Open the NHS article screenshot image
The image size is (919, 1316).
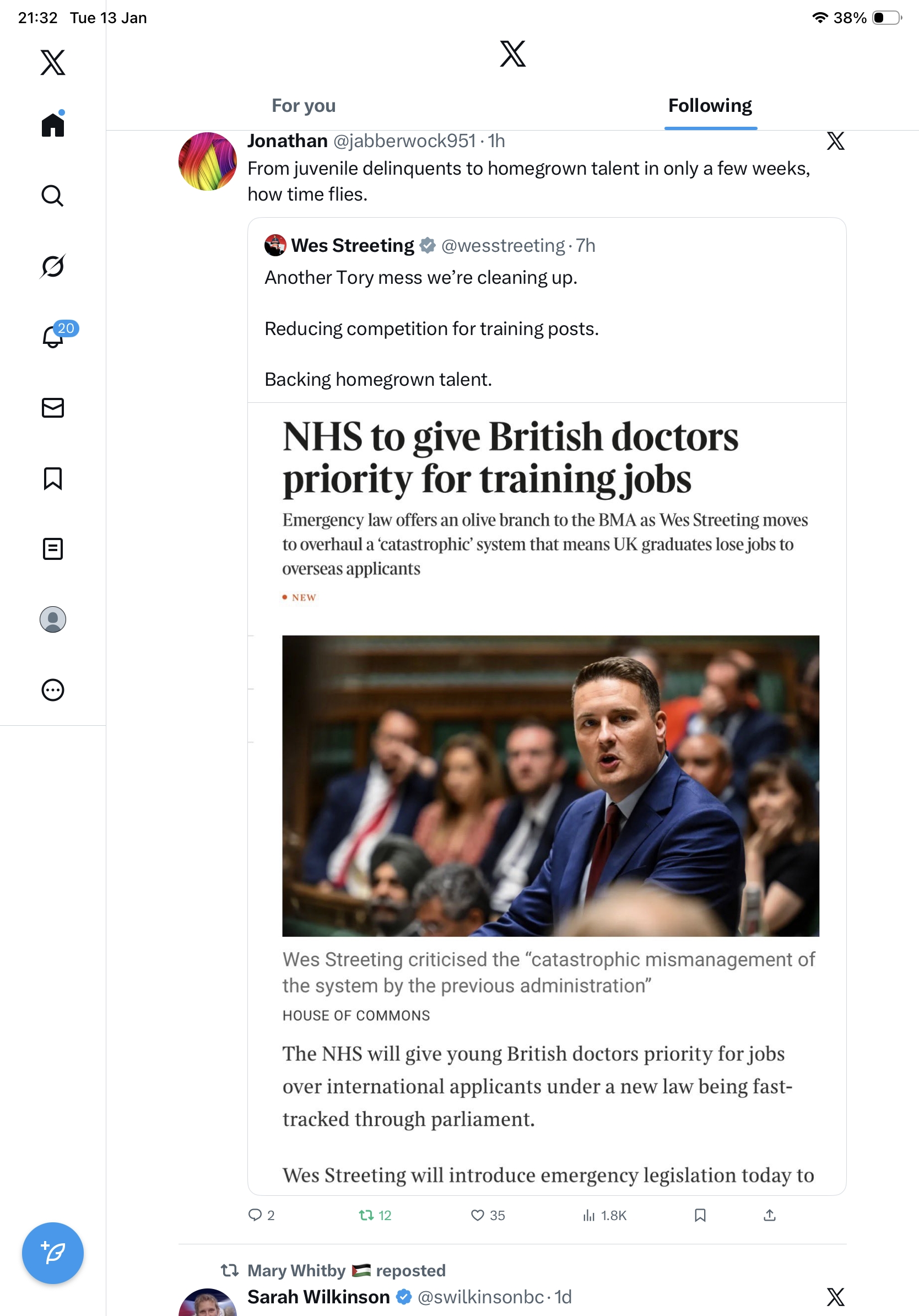click(547, 799)
